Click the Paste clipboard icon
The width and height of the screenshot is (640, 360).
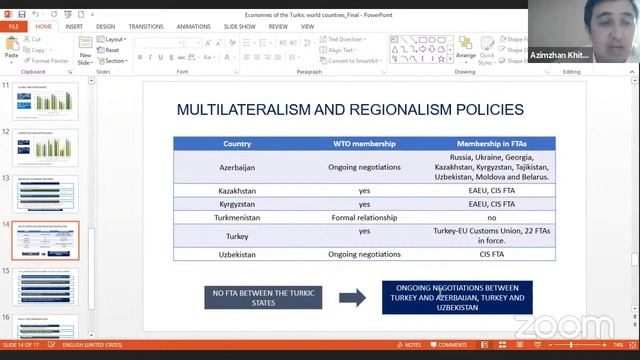tap(12, 43)
